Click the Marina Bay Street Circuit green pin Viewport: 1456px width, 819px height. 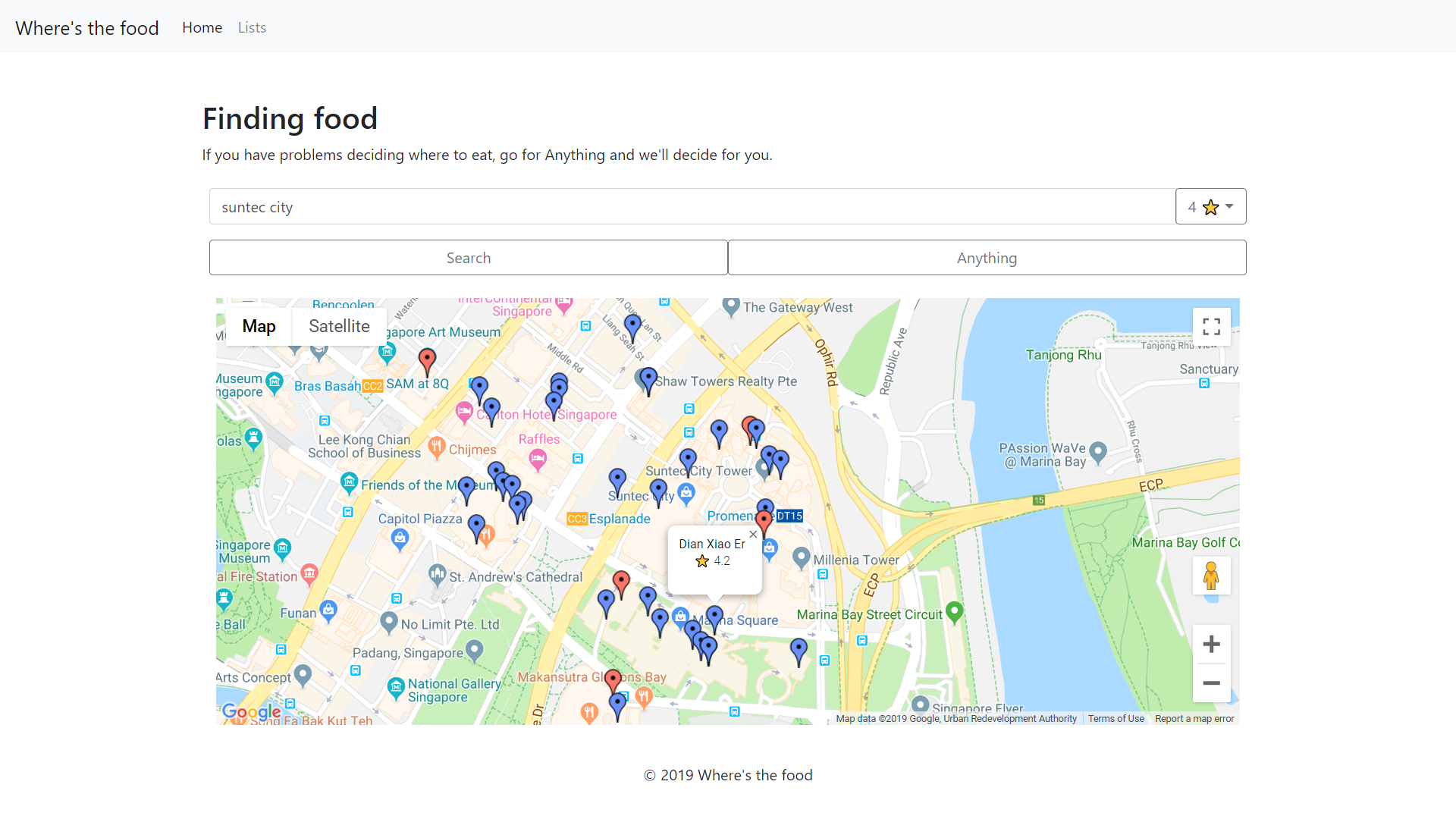pyautogui.click(x=955, y=611)
